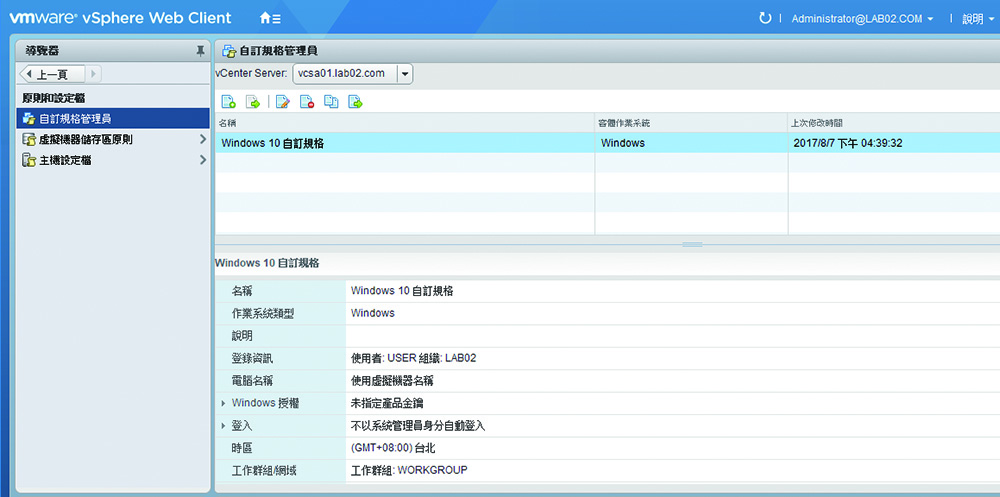Export the selected customization specification
The width and height of the screenshot is (1000, 497).
tap(355, 101)
